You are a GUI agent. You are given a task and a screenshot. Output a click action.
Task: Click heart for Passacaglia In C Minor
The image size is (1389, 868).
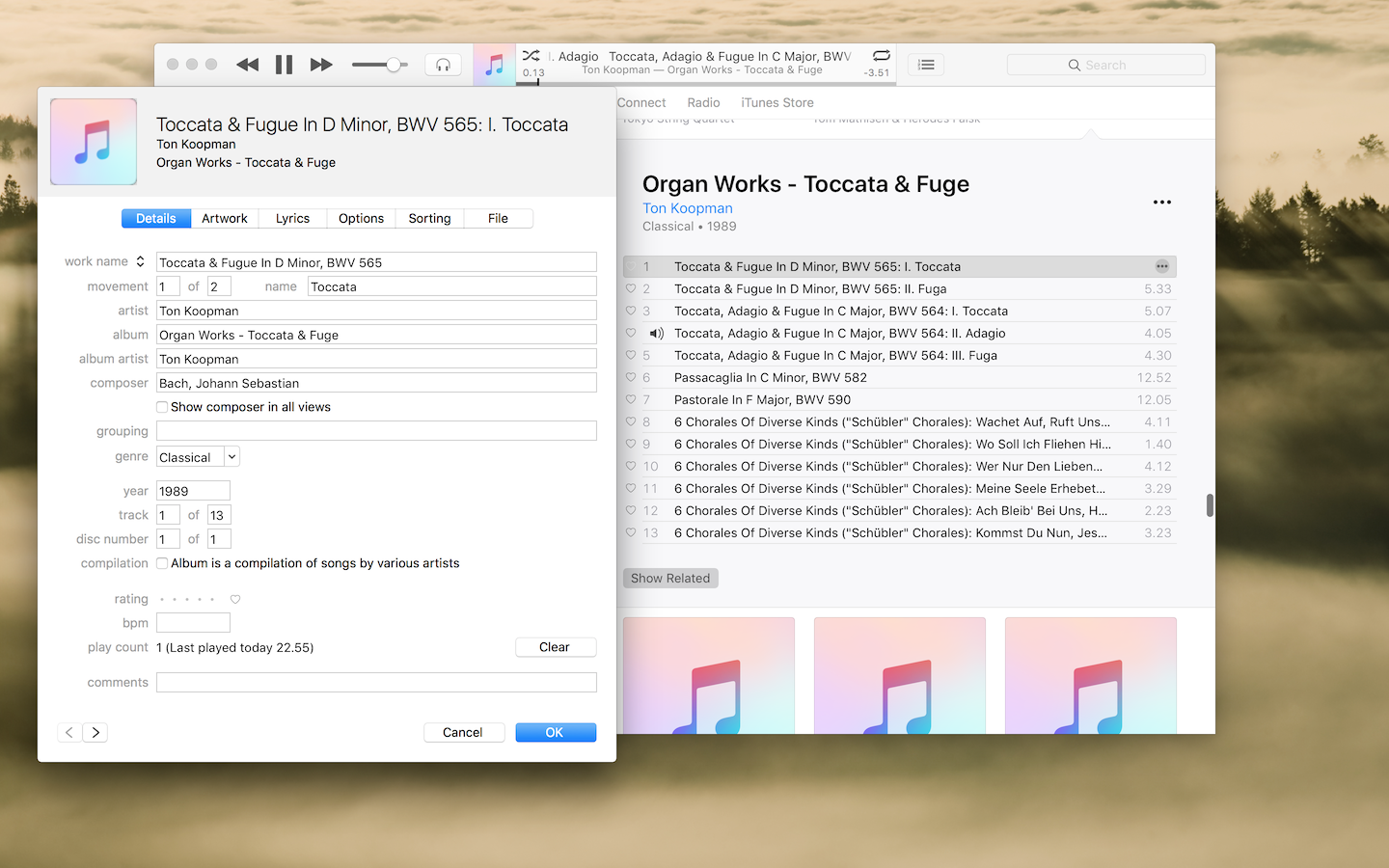[631, 377]
